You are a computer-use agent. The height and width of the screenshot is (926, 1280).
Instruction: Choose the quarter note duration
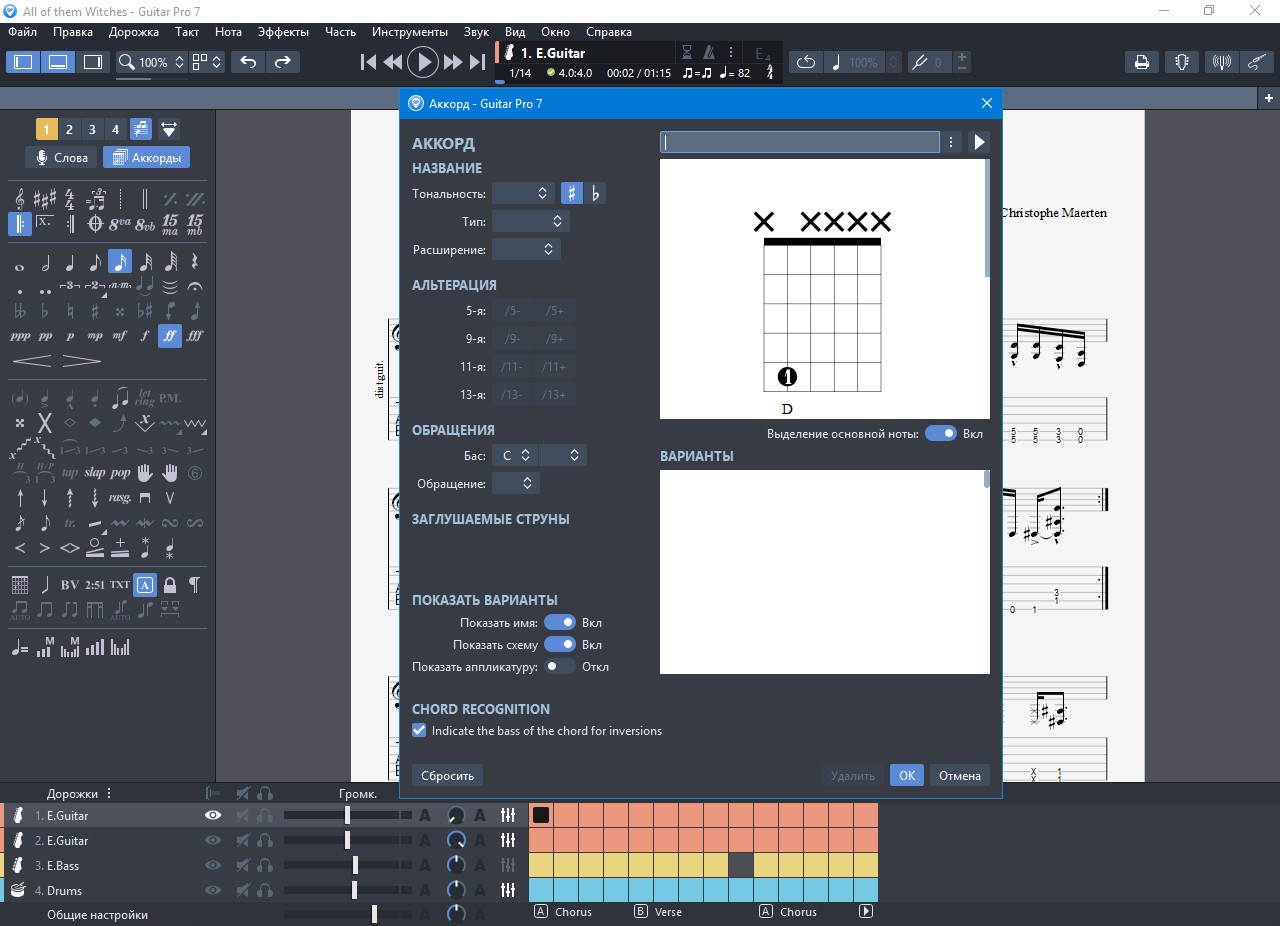[70, 264]
